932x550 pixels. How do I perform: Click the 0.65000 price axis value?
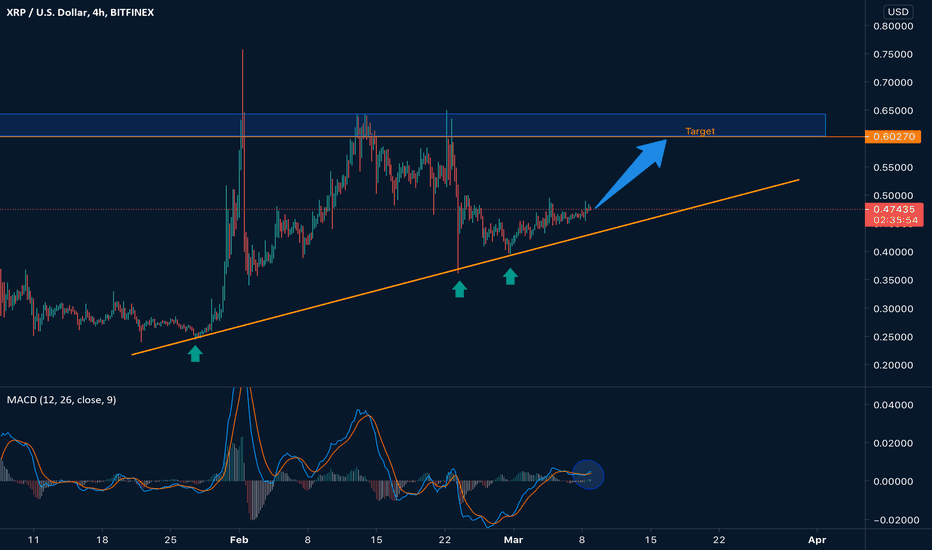pos(893,111)
